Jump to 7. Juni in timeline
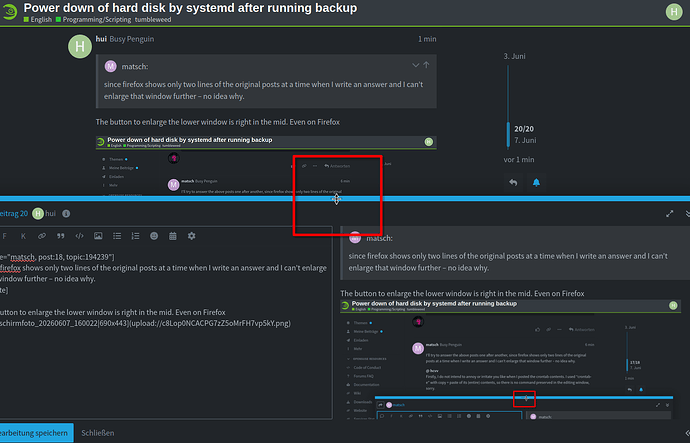690x443 pixels. tap(525, 140)
